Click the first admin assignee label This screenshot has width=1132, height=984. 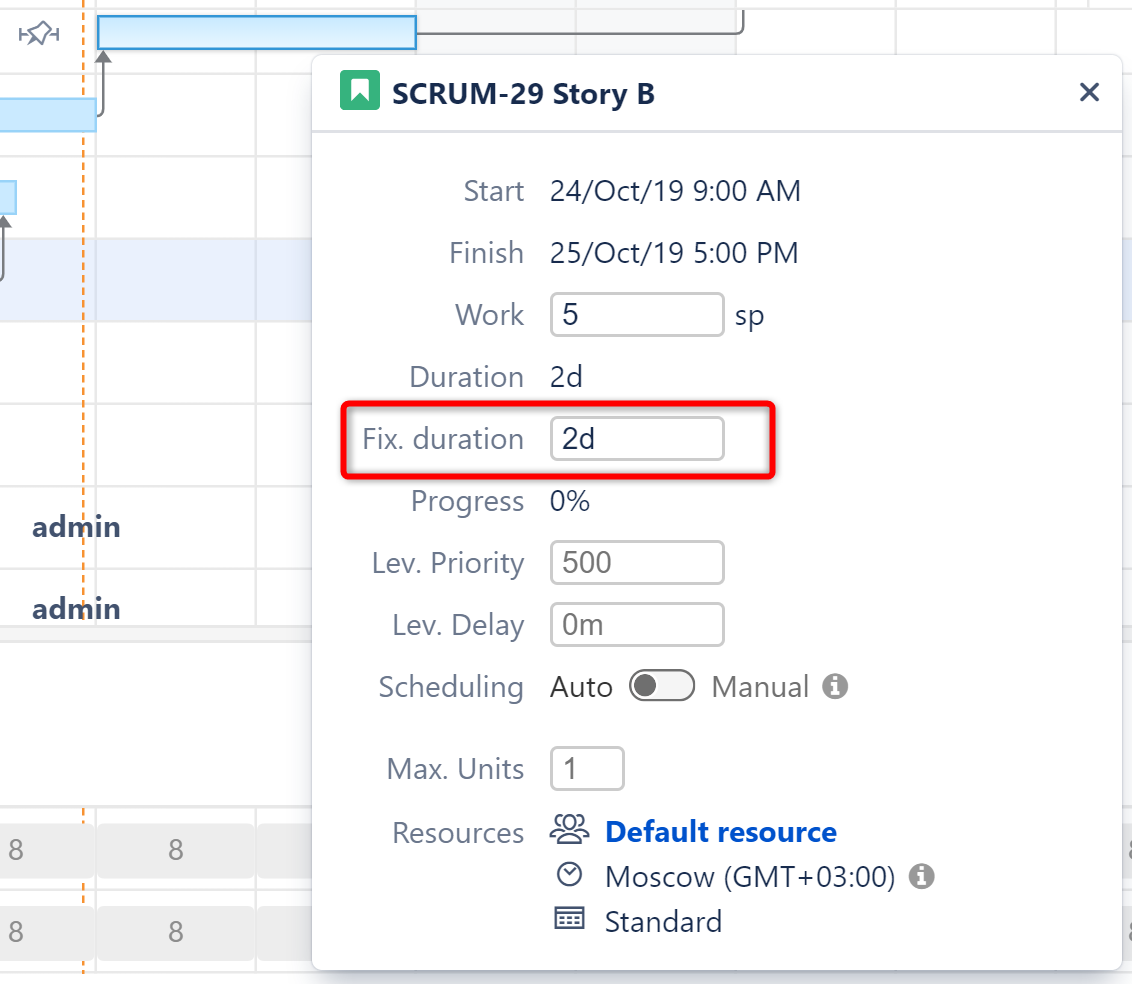(x=76, y=527)
